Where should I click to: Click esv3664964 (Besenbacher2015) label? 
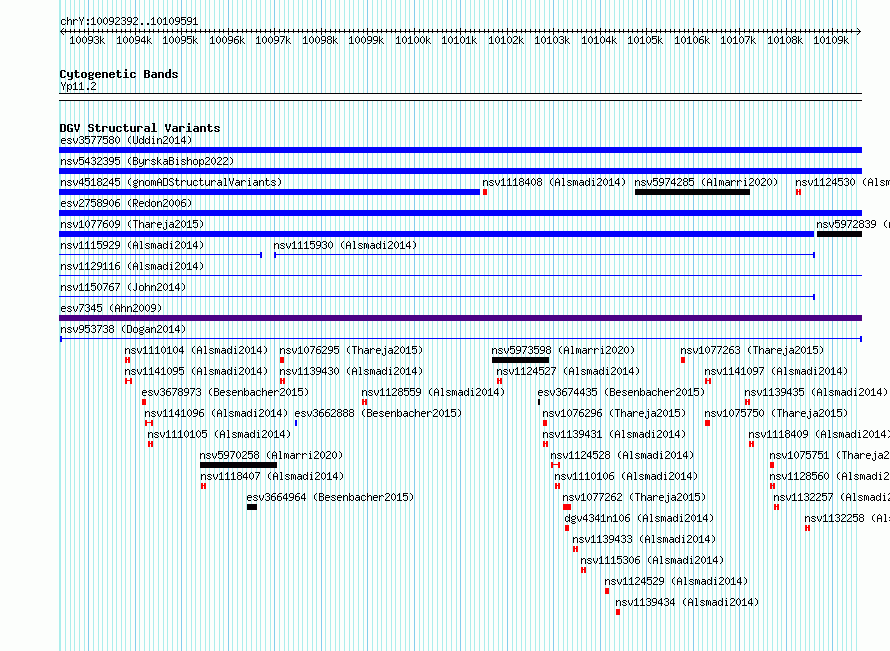click(330, 497)
